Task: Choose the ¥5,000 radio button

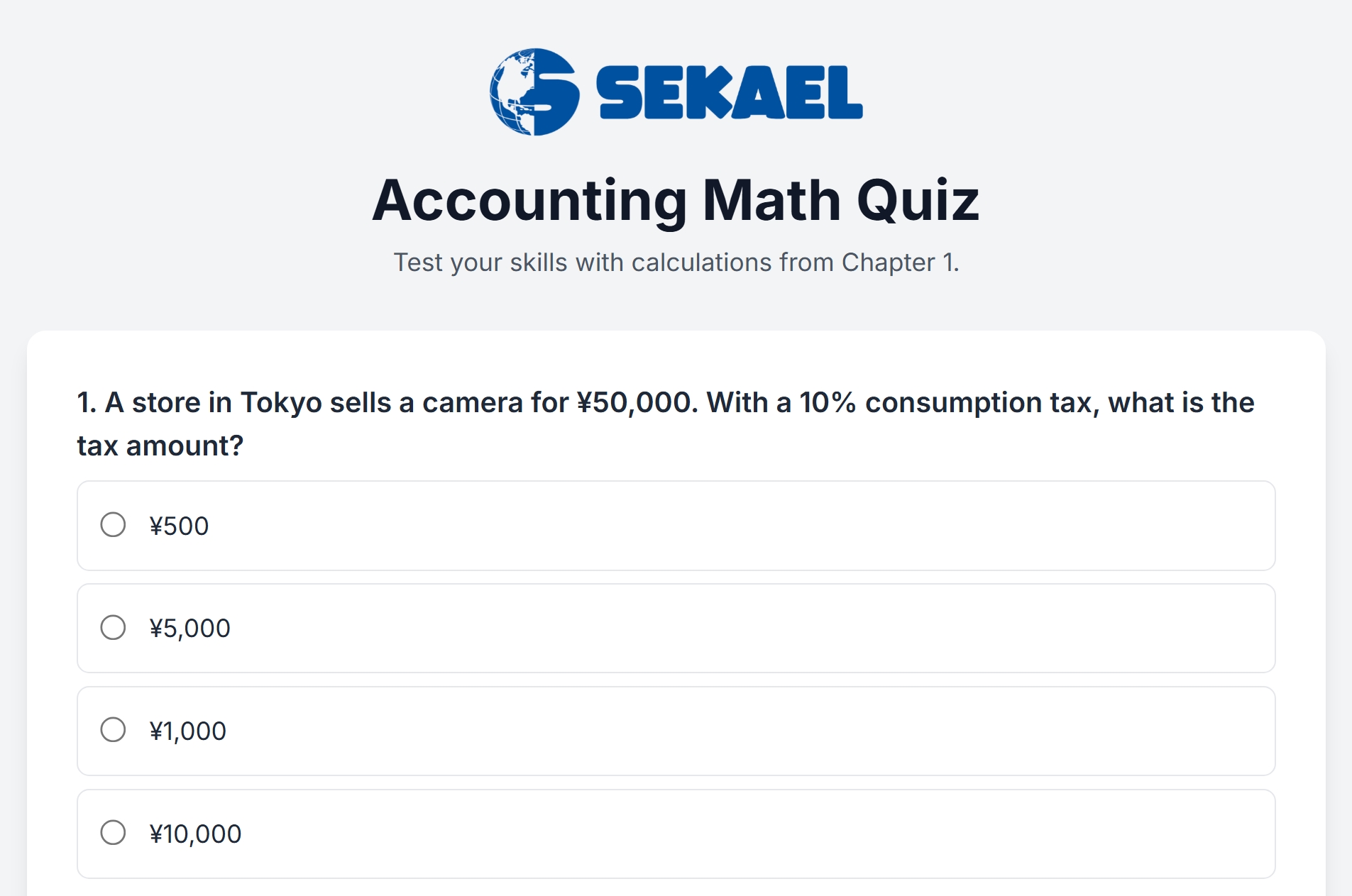Action: point(113,627)
